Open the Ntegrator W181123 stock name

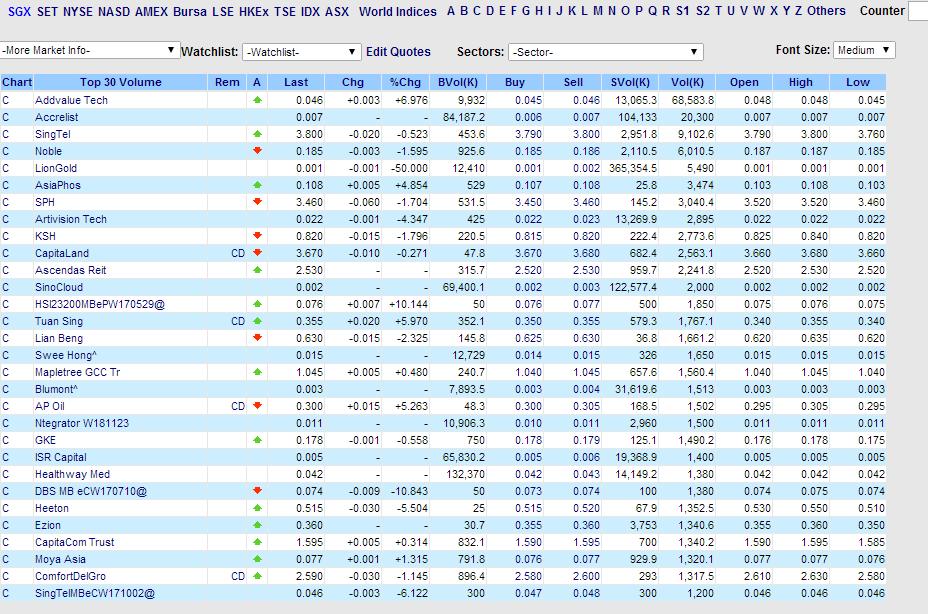point(82,423)
